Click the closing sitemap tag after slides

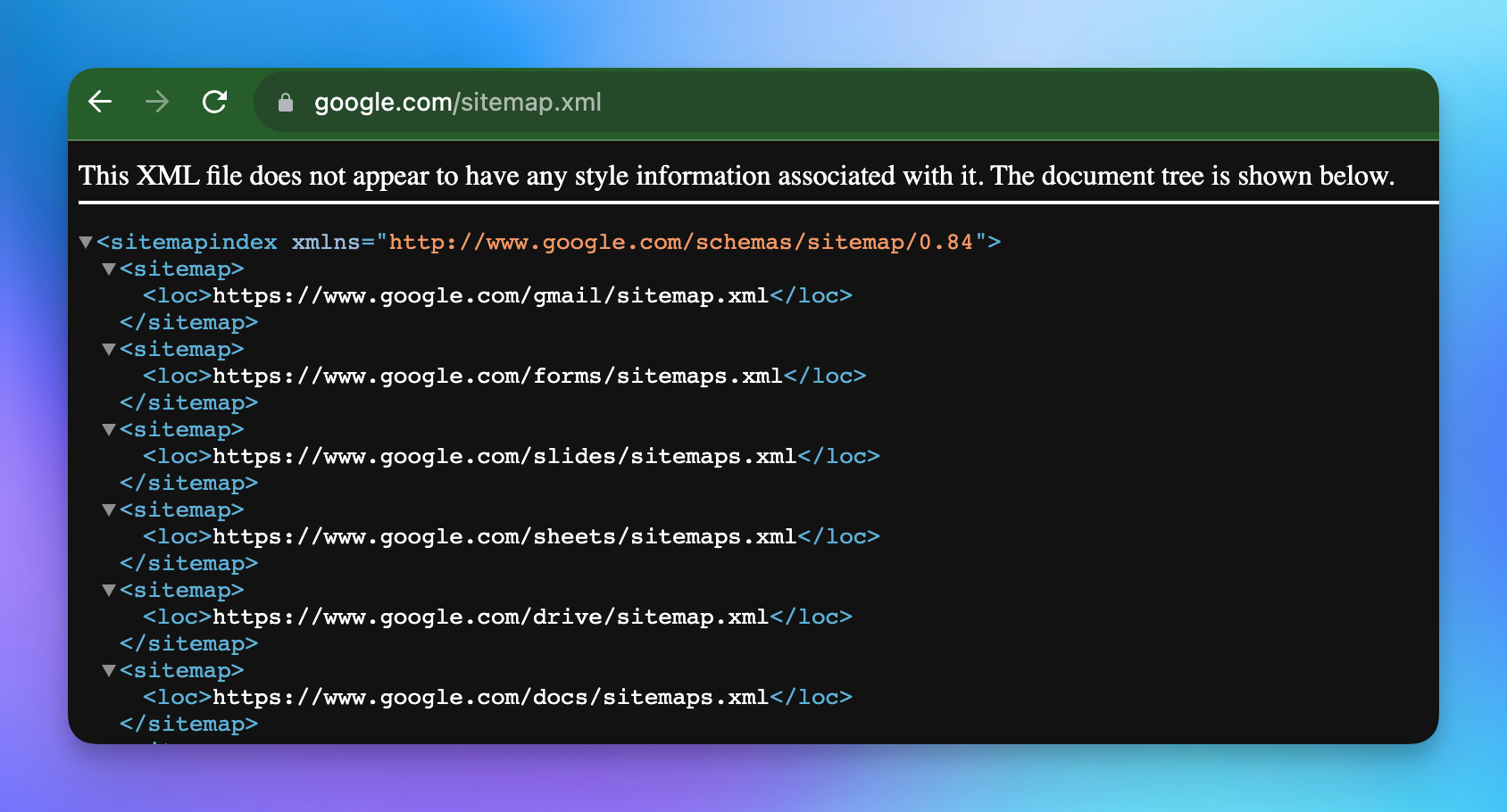(189, 484)
